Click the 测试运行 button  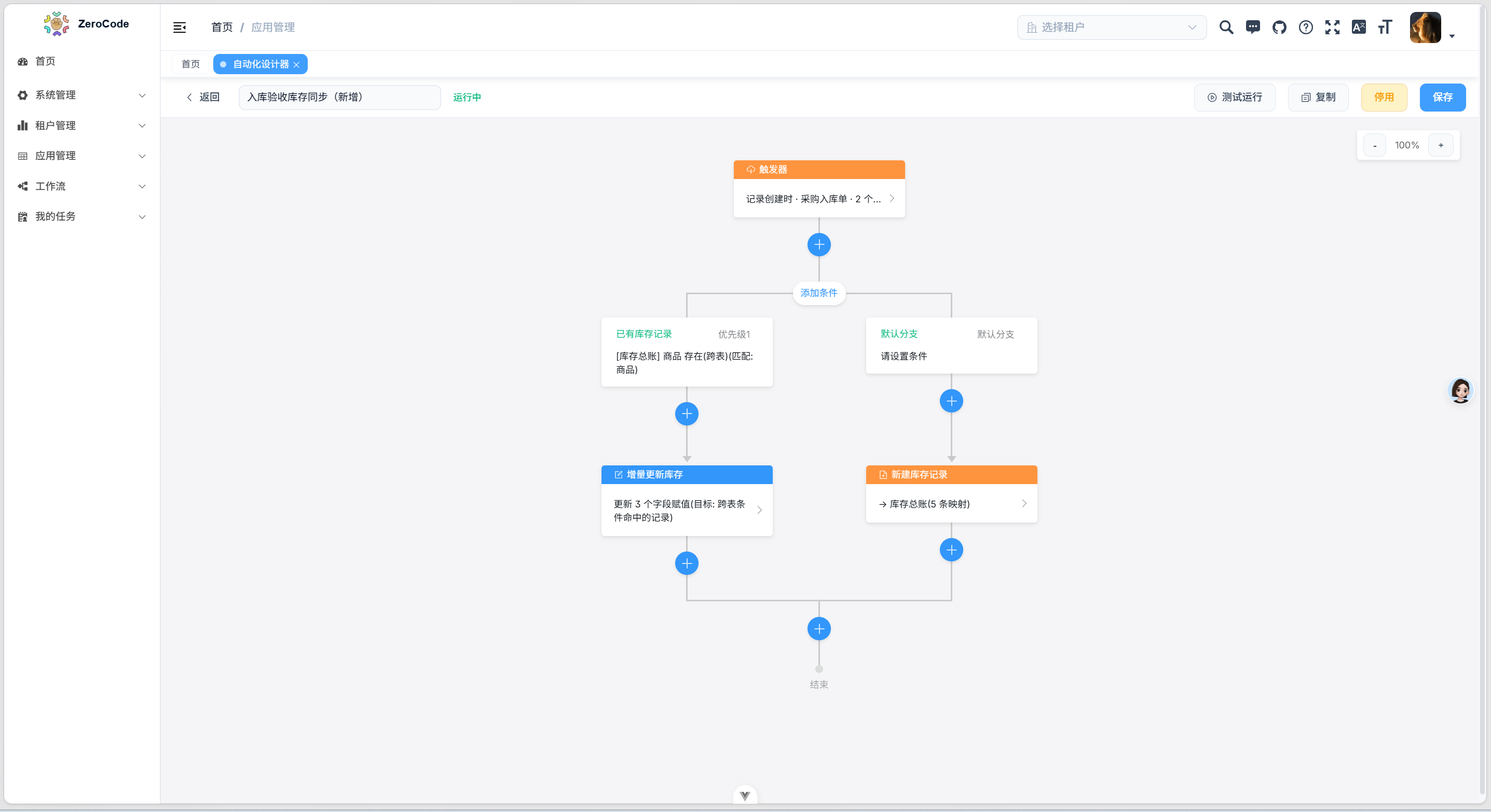(x=1234, y=97)
